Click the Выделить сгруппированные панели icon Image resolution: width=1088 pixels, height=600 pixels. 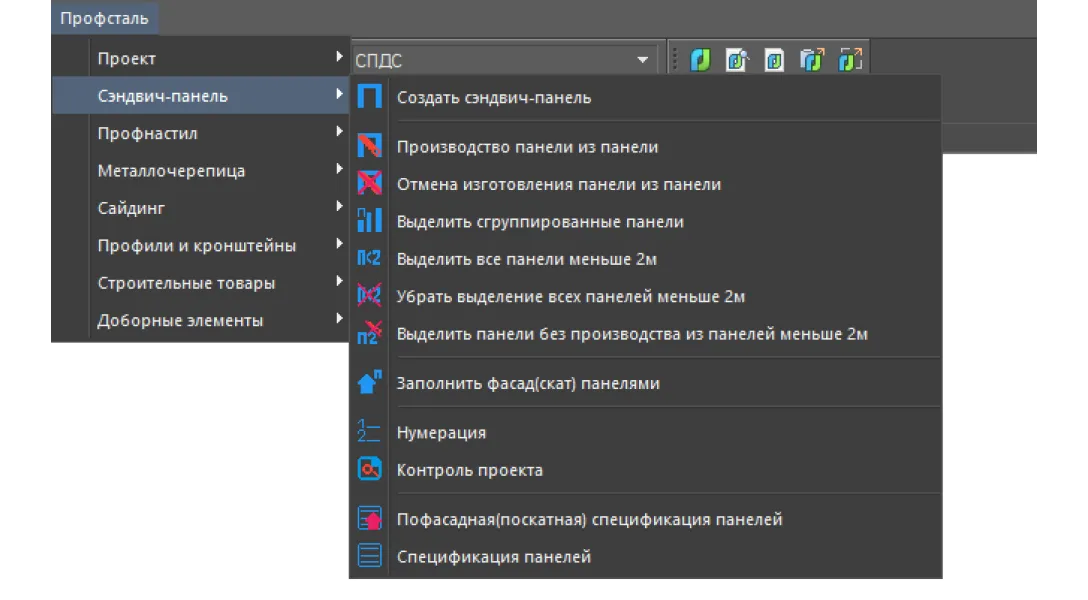click(x=370, y=221)
